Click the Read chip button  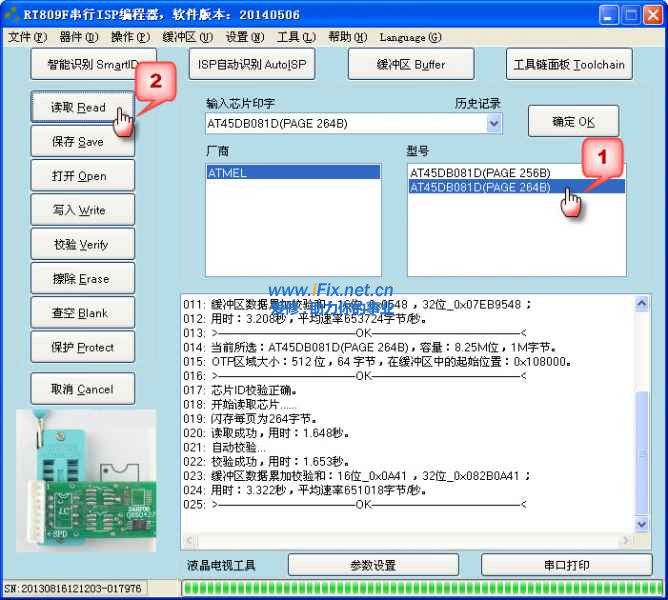pos(78,108)
